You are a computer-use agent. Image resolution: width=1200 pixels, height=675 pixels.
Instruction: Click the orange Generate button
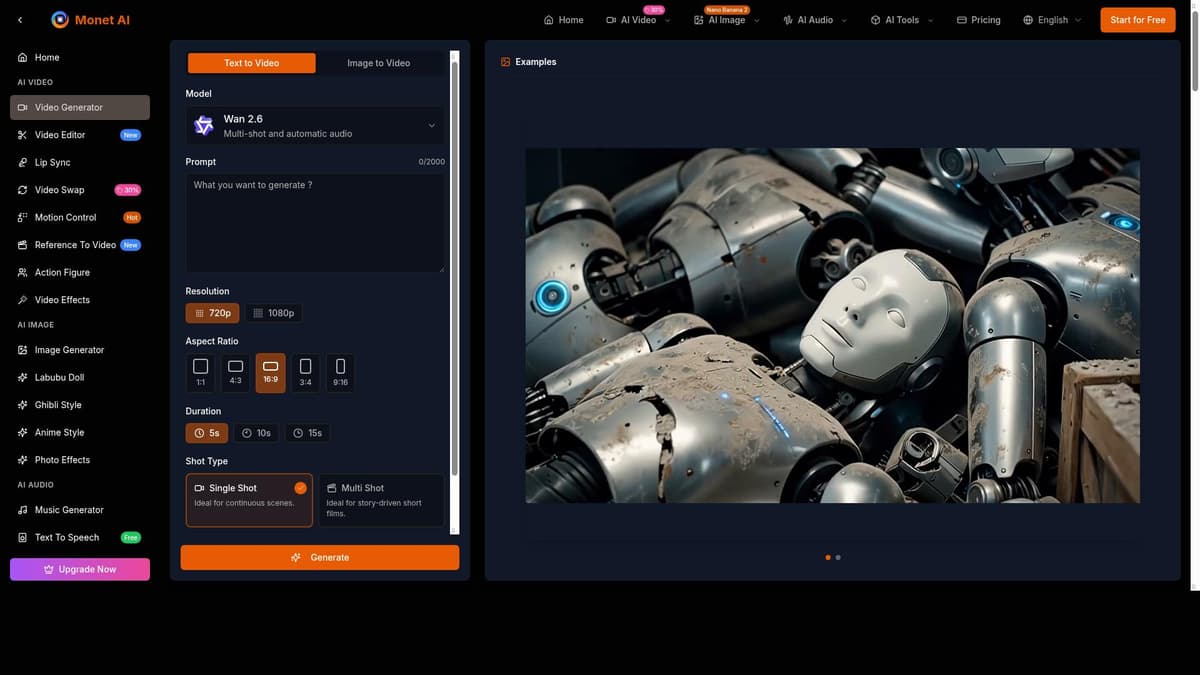tap(320, 558)
